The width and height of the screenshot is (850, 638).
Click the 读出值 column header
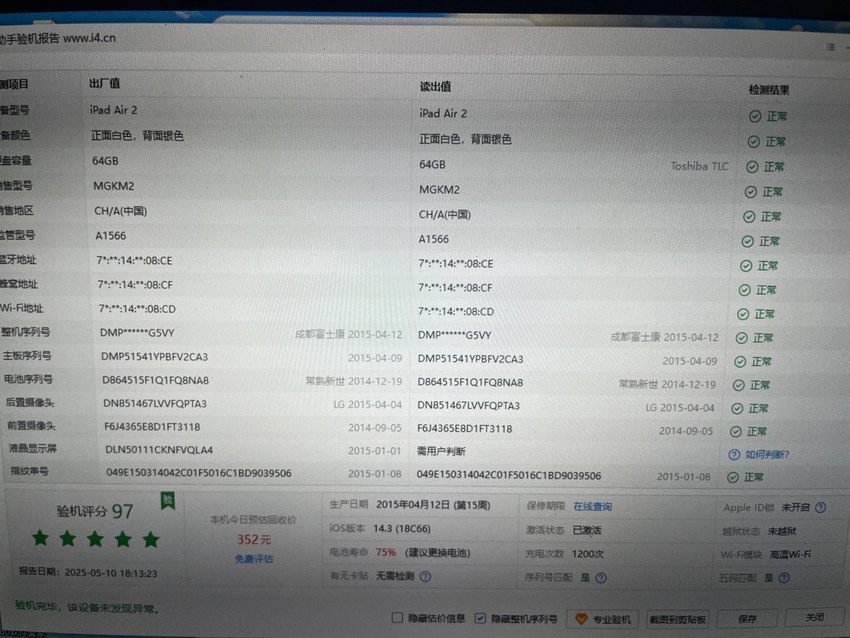pyautogui.click(x=435, y=87)
